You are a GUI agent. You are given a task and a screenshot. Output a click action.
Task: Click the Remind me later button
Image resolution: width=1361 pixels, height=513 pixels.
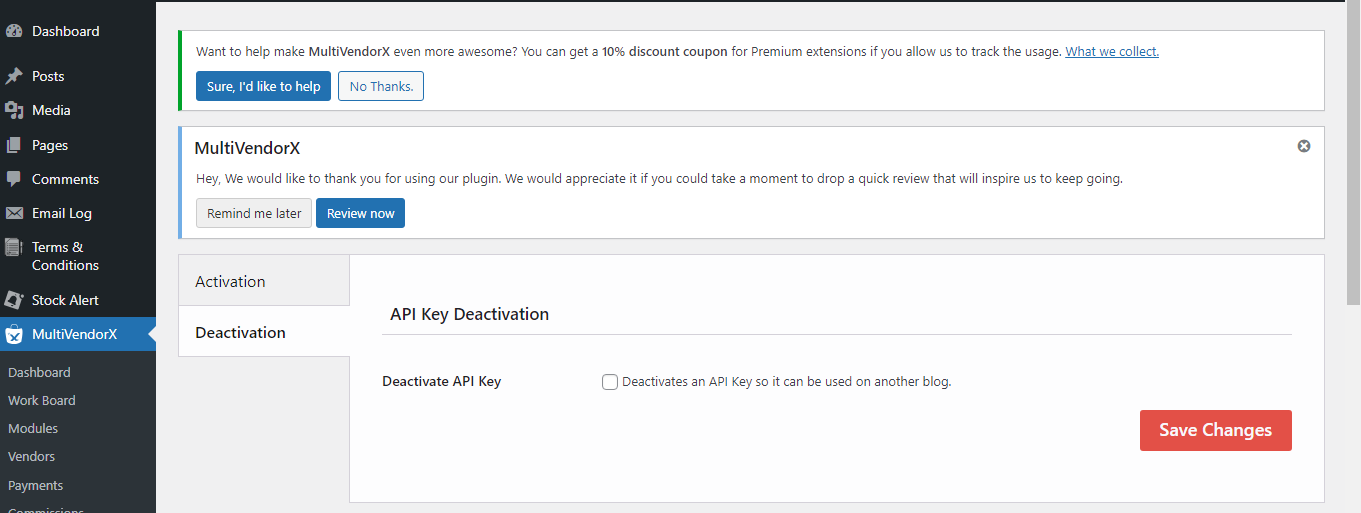pos(254,213)
